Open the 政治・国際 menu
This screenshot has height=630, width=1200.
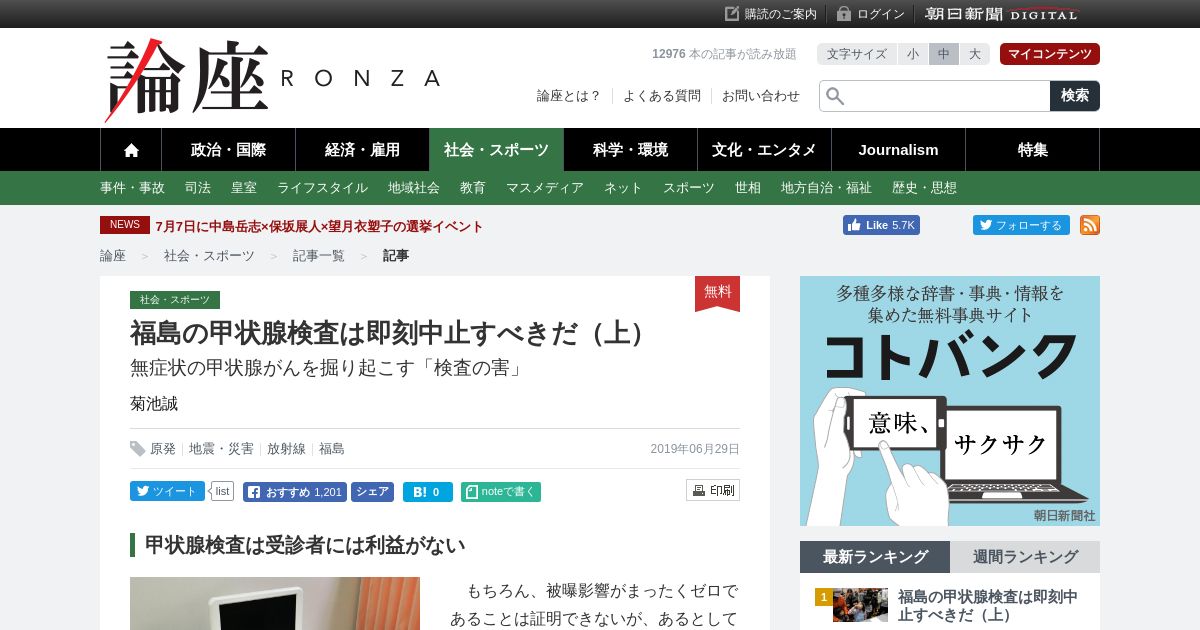point(228,150)
